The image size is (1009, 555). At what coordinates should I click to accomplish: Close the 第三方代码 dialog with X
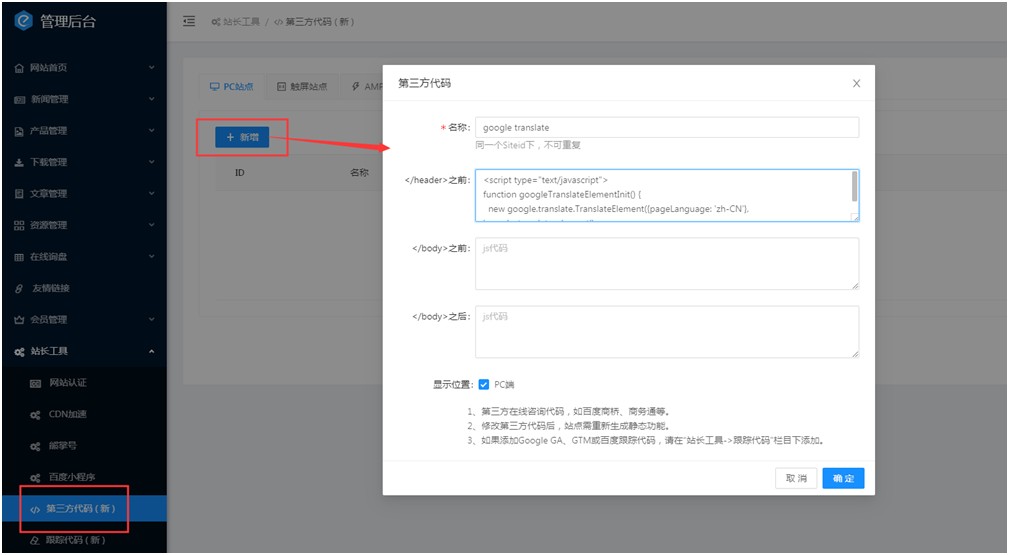point(856,83)
